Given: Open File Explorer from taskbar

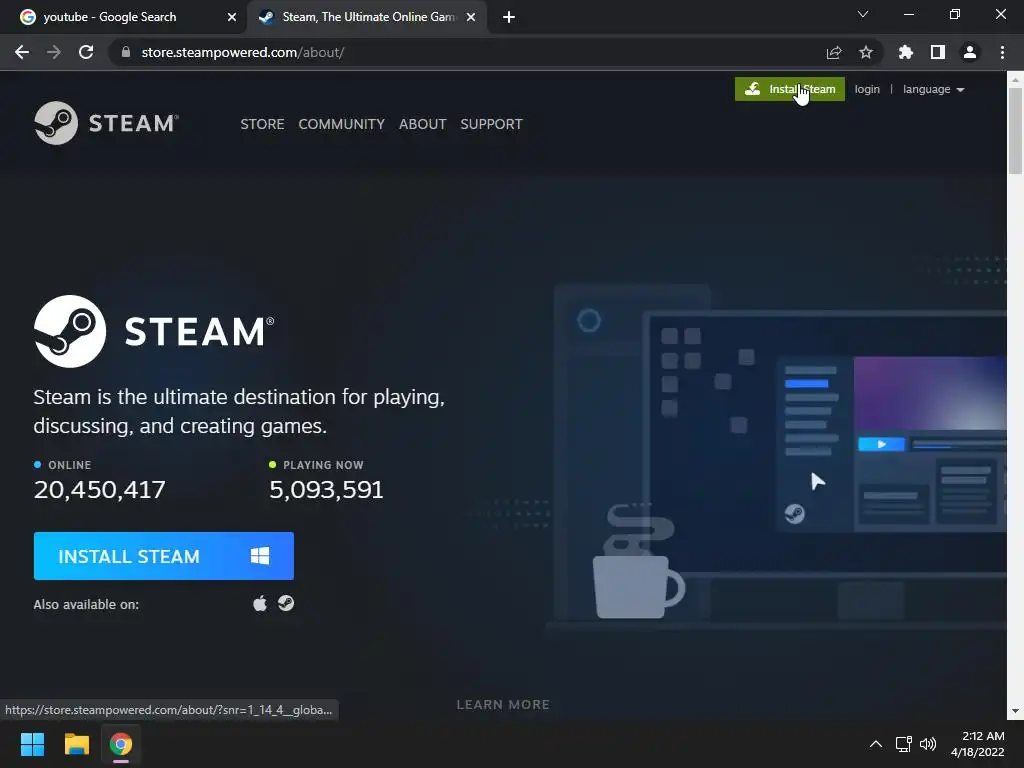Looking at the screenshot, I should click(x=76, y=744).
